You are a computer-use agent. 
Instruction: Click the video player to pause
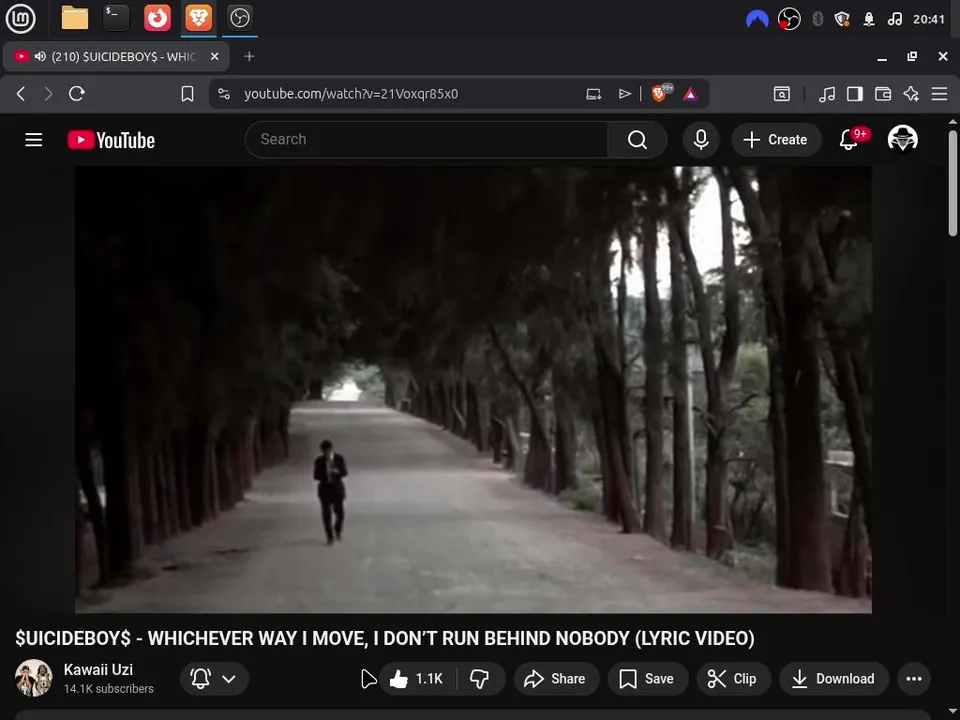(473, 389)
